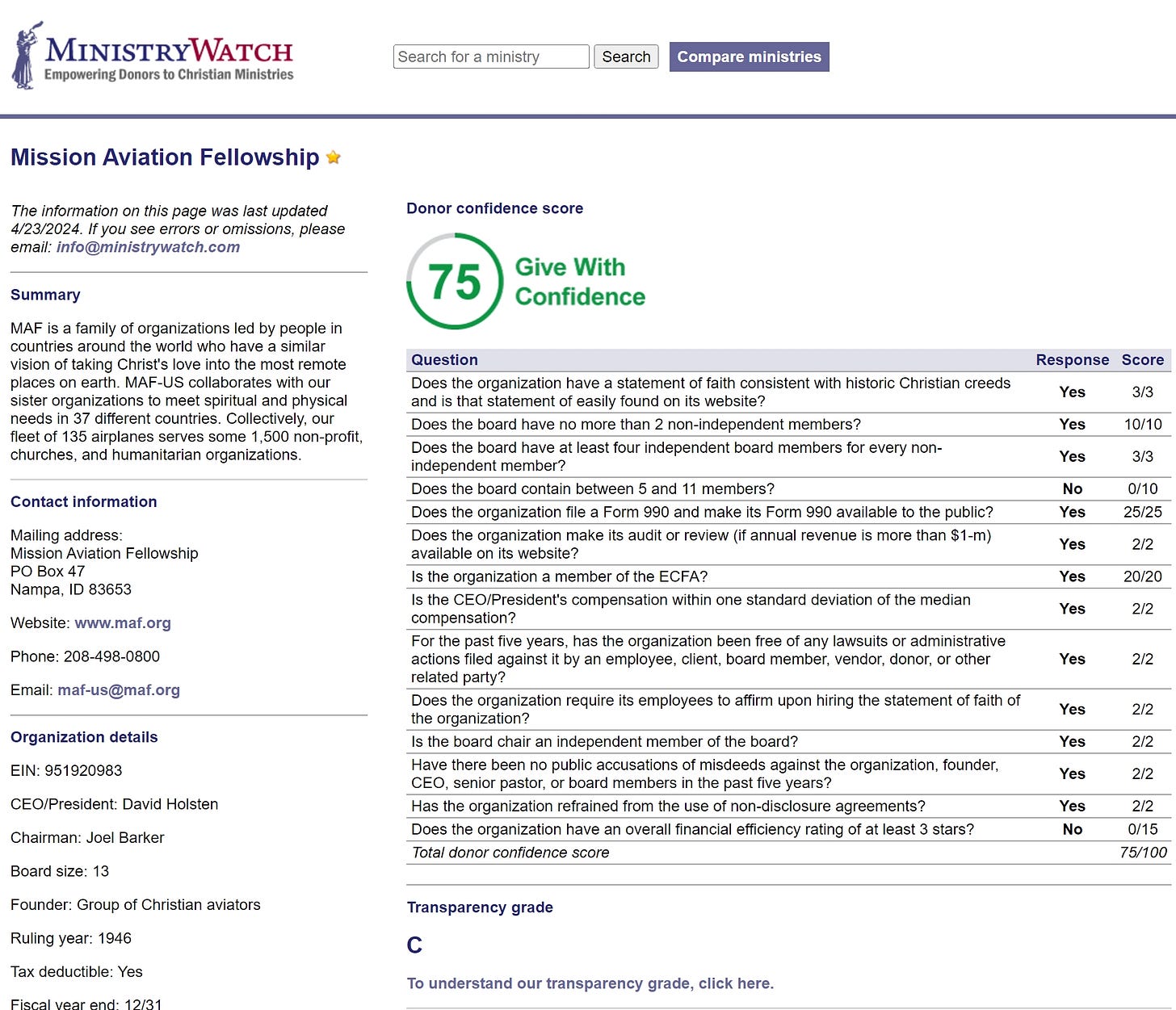Select the CEO/President: David Holsten entry
This screenshot has width=1176, height=1010.
point(114,805)
